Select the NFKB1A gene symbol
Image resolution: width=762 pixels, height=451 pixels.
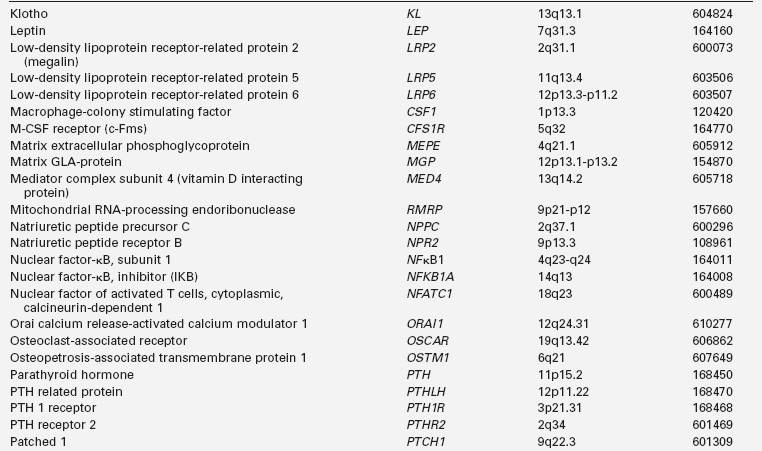click(427, 276)
